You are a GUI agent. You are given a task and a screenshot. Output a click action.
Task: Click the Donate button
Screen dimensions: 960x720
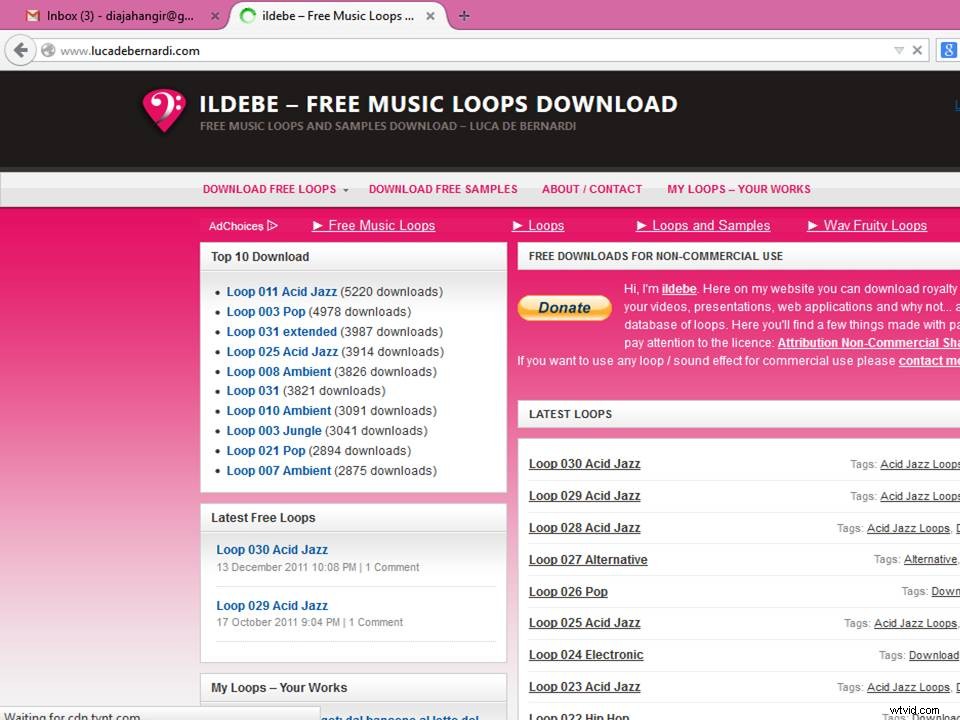[564, 308]
